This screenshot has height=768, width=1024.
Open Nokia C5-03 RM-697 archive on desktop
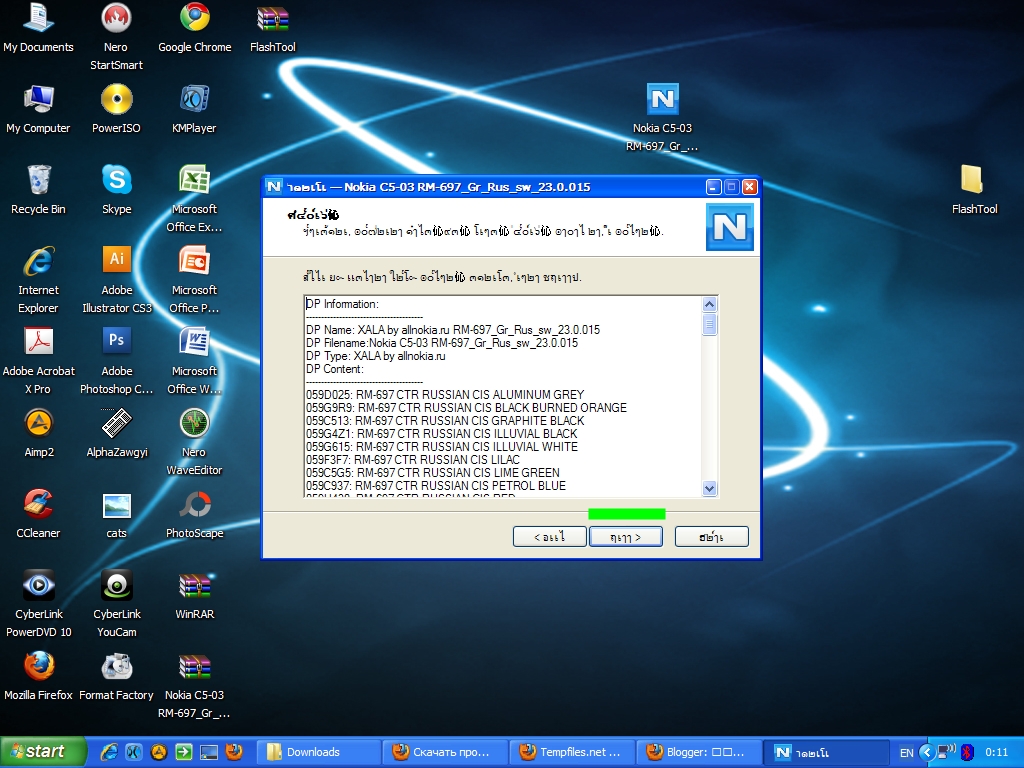tap(194, 684)
